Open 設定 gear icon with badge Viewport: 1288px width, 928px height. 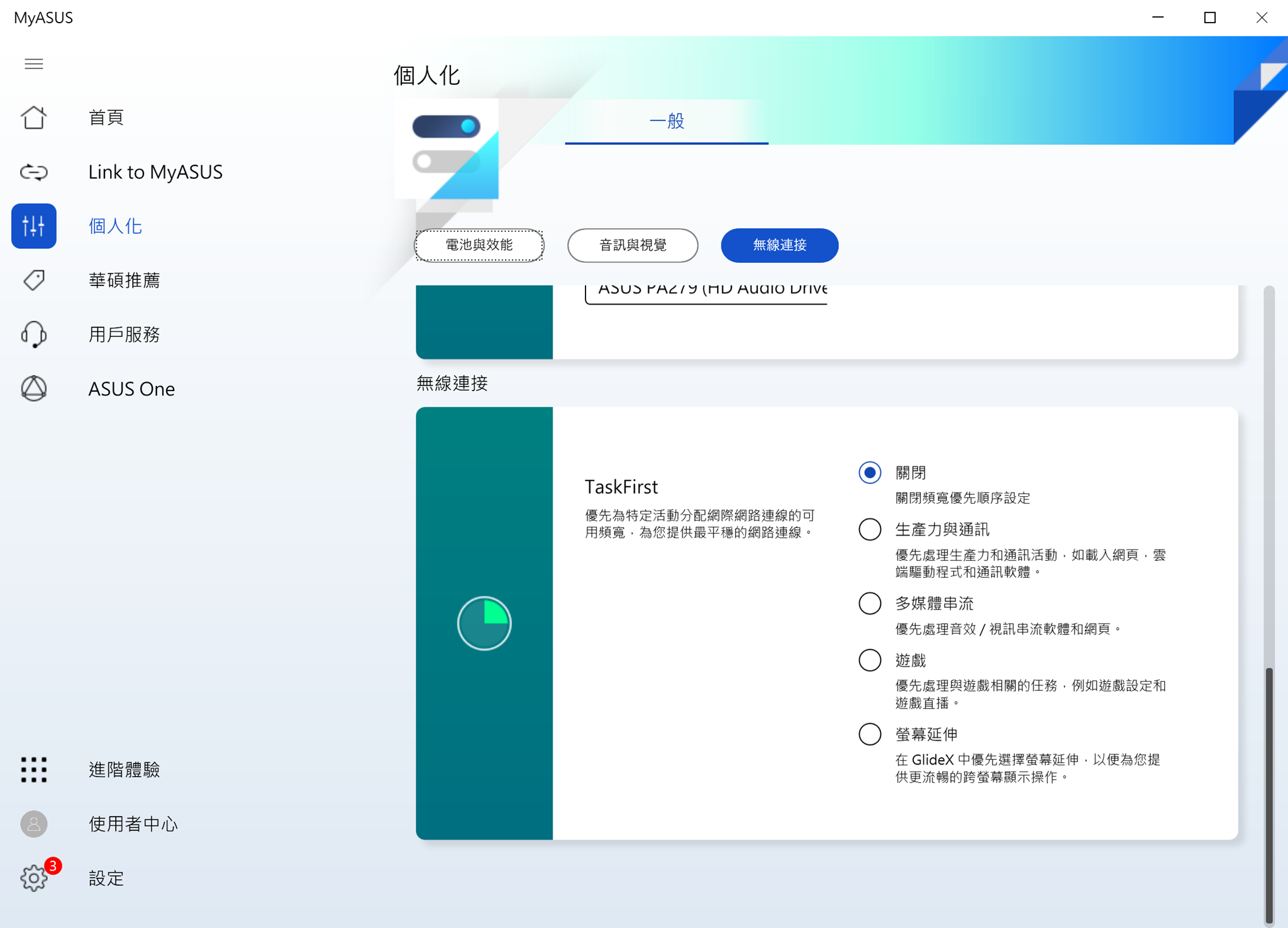click(34, 878)
